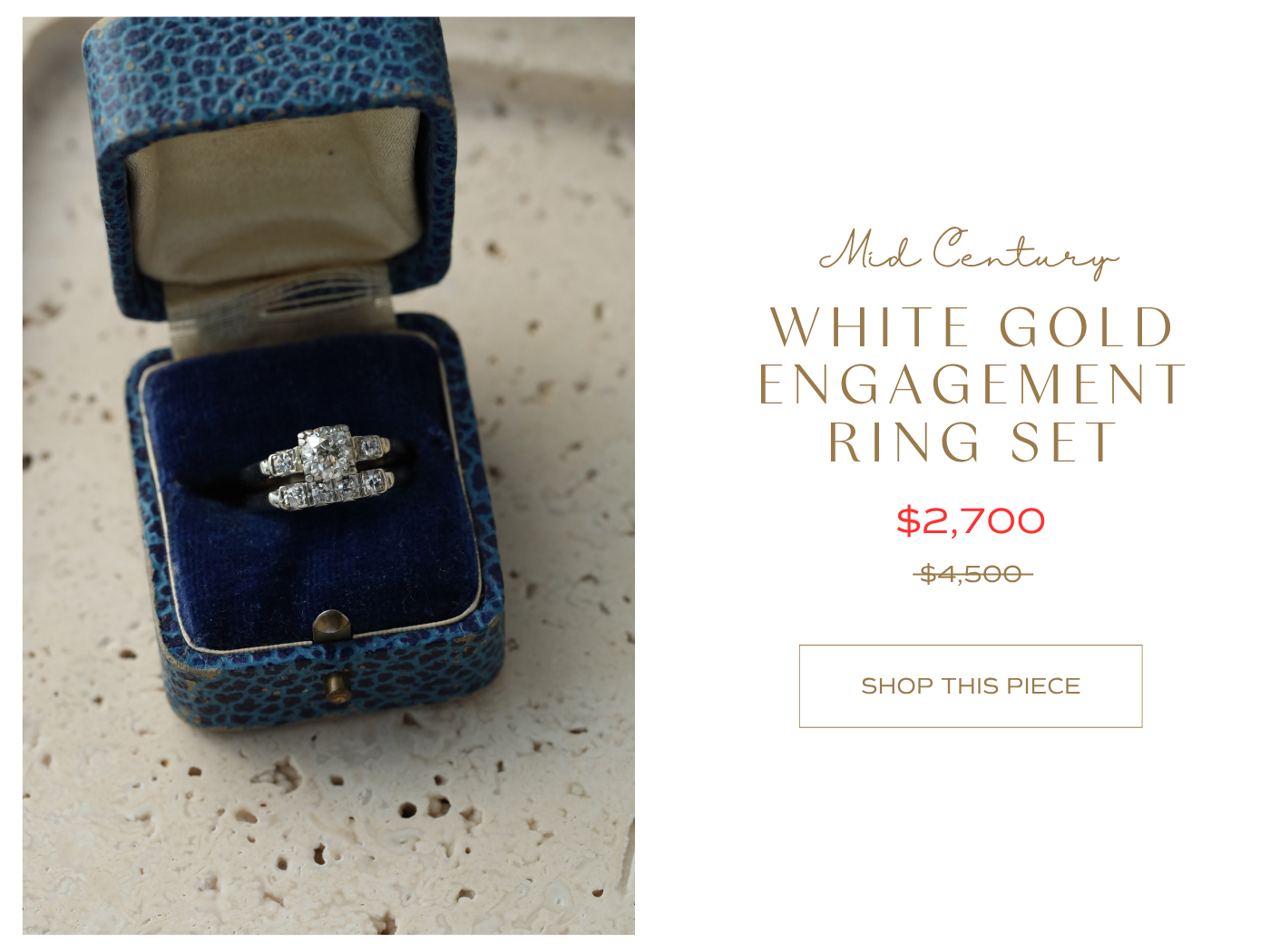Viewport: 1270px width, 952px height.
Task: Click the Shop This Piece button
Action: click(x=971, y=686)
